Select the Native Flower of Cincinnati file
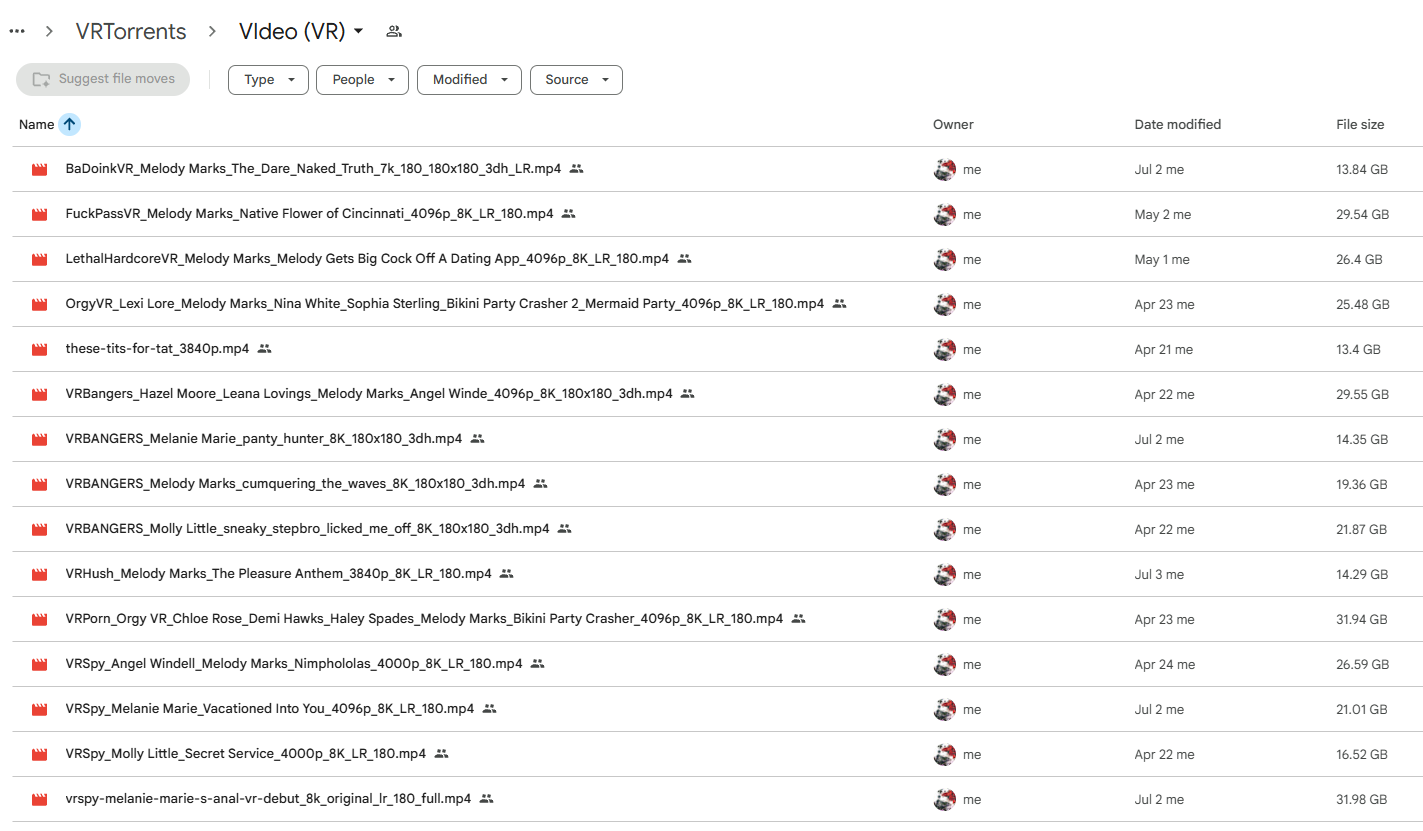The image size is (1423, 831). [x=309, y=214]
